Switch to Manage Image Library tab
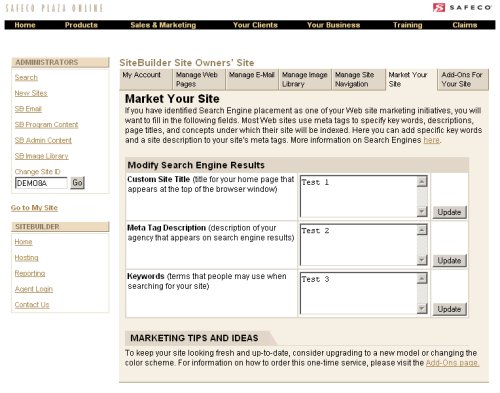The height and width of the screenshot is (393, 500). tap(305, 79)
